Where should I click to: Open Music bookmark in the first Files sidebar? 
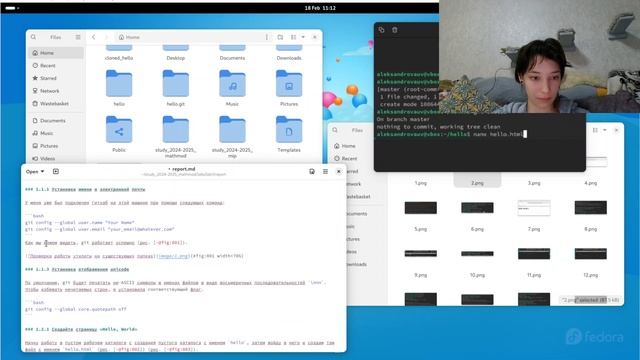[56, 133]
